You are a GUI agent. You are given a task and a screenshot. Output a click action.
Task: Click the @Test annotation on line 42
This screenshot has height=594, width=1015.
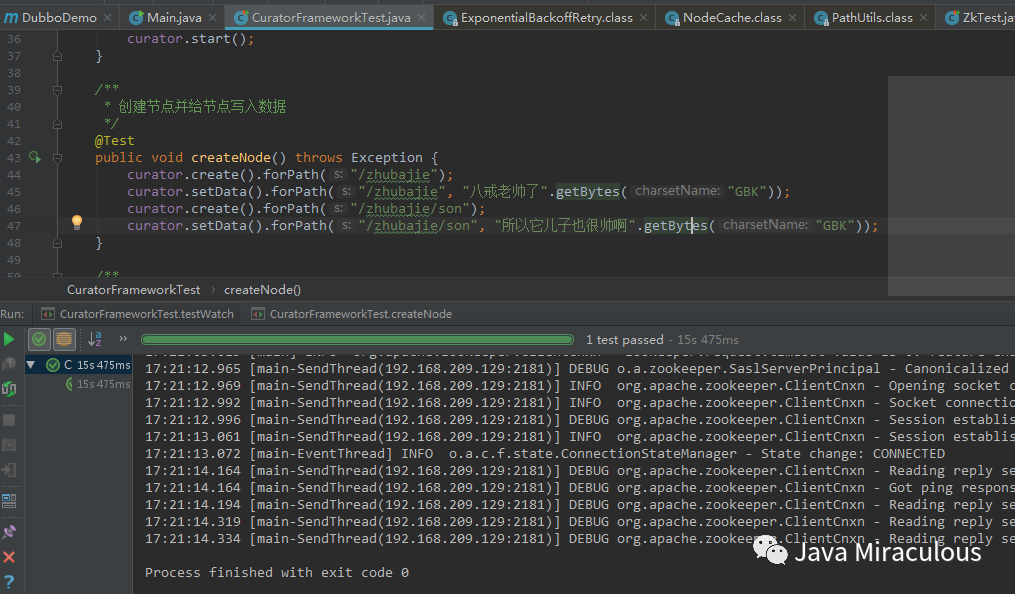point(115,140)
